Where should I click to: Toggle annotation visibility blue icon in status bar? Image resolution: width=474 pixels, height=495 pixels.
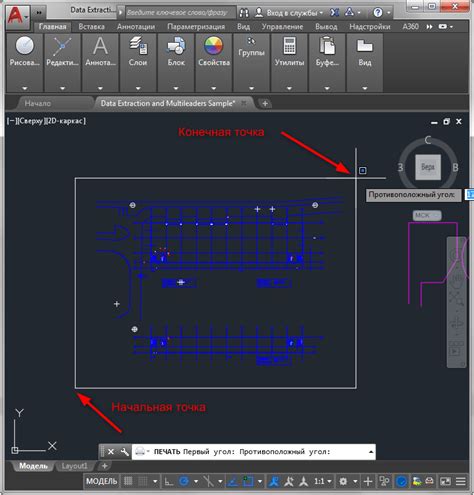coord(274,481)
